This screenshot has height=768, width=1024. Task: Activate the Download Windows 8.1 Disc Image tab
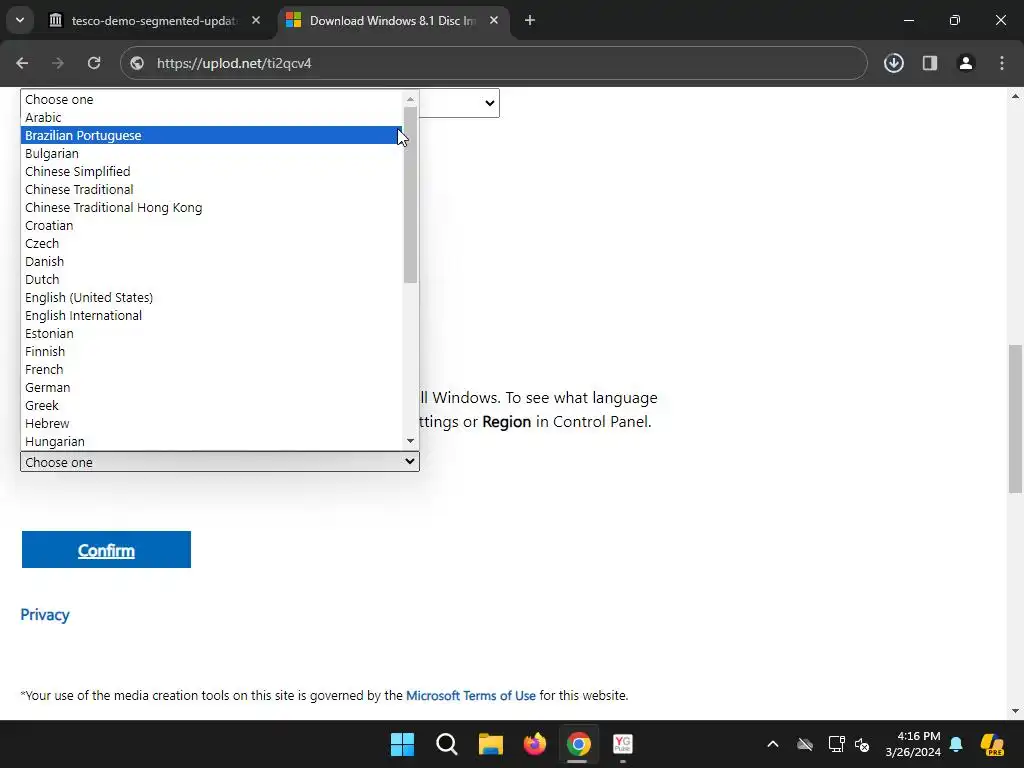(x=392, y=21)
